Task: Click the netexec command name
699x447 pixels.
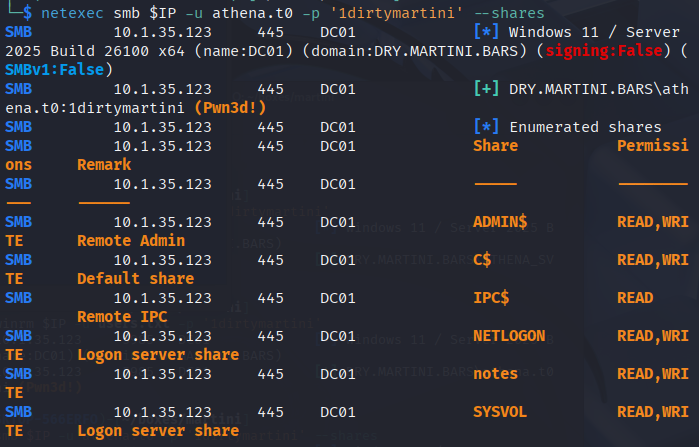Action: (x=72, y=13)
